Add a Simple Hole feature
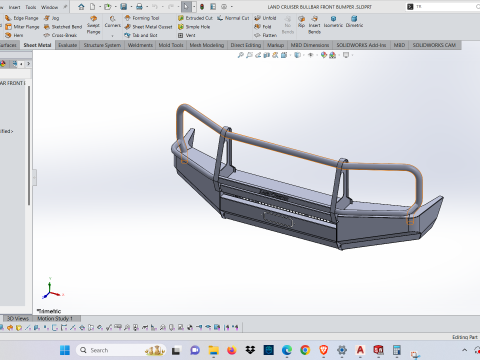480x360 pixels. tap(194, 27)
